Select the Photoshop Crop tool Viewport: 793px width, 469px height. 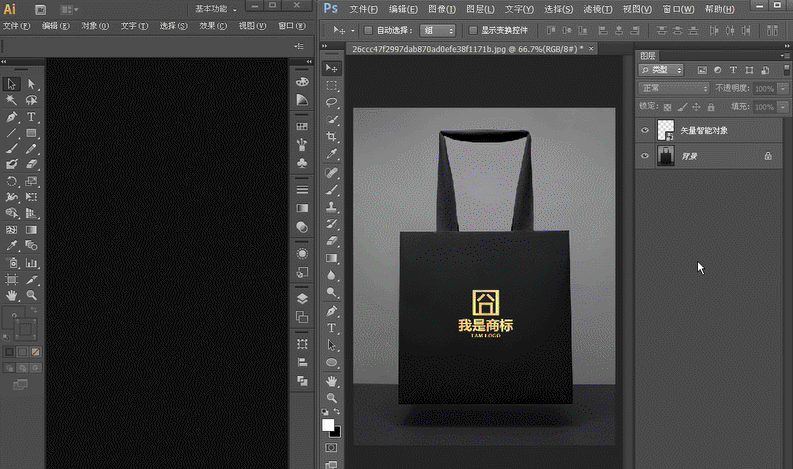coord(331,136)
